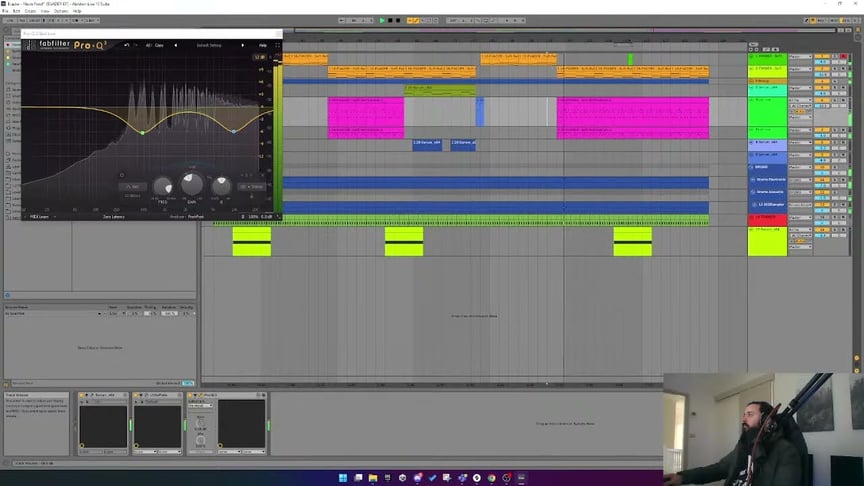
Task: Open the Zero Latency processing mode menu
Action: pyautogui.click(x=114, y=217)
